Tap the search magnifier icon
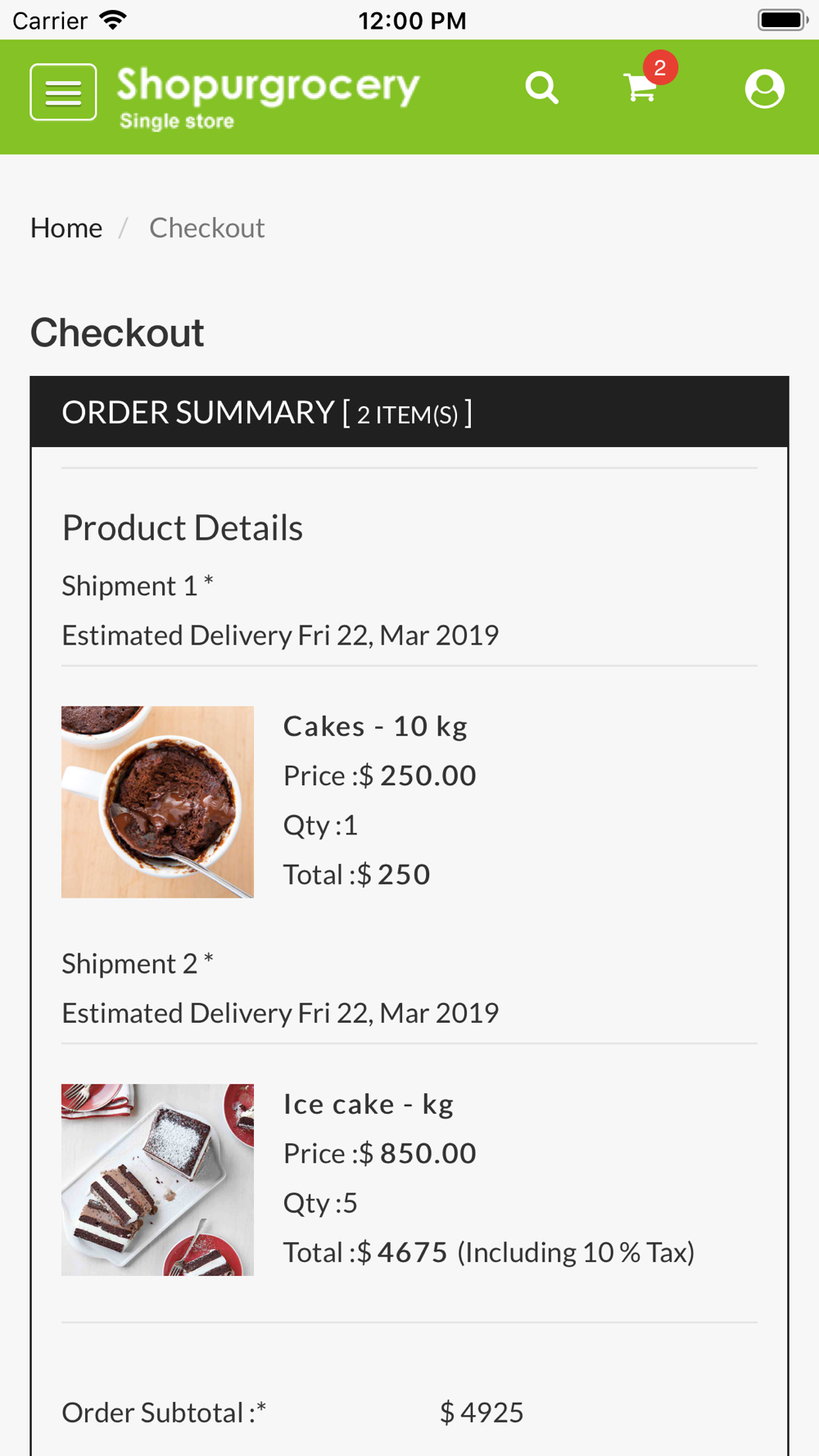Viewport: 819px width, 1456px height. 541,88
